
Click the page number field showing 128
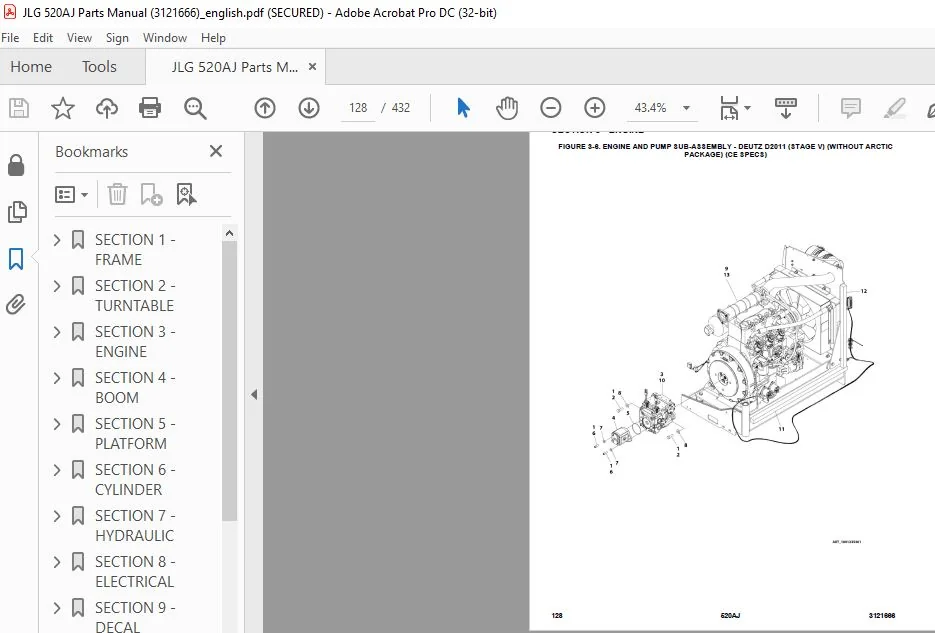(358, 108)
